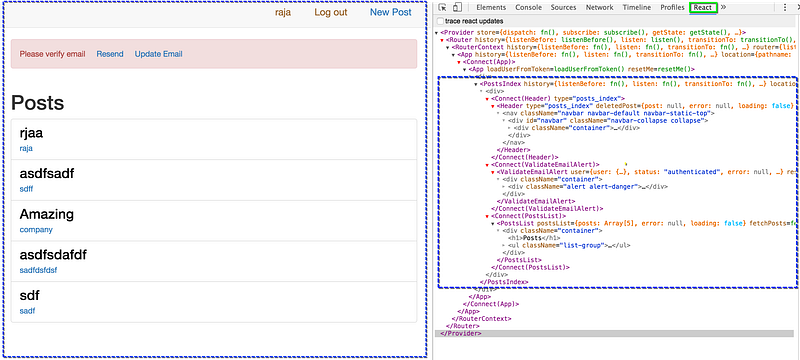Open the sdf post
The width and height of the screenshot is (800, 360).
coord(30,296)
